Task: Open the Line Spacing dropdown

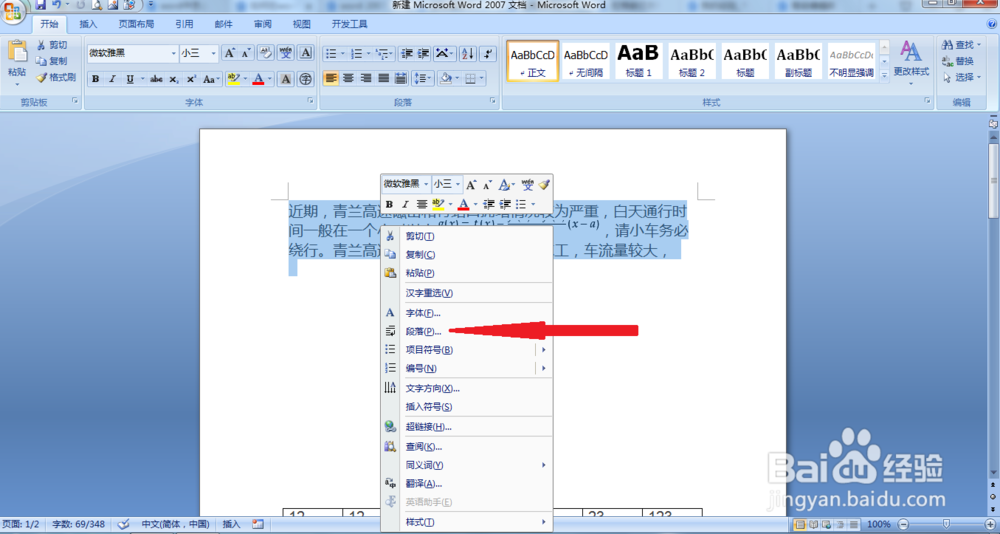Action: click(x=423, y=78)
